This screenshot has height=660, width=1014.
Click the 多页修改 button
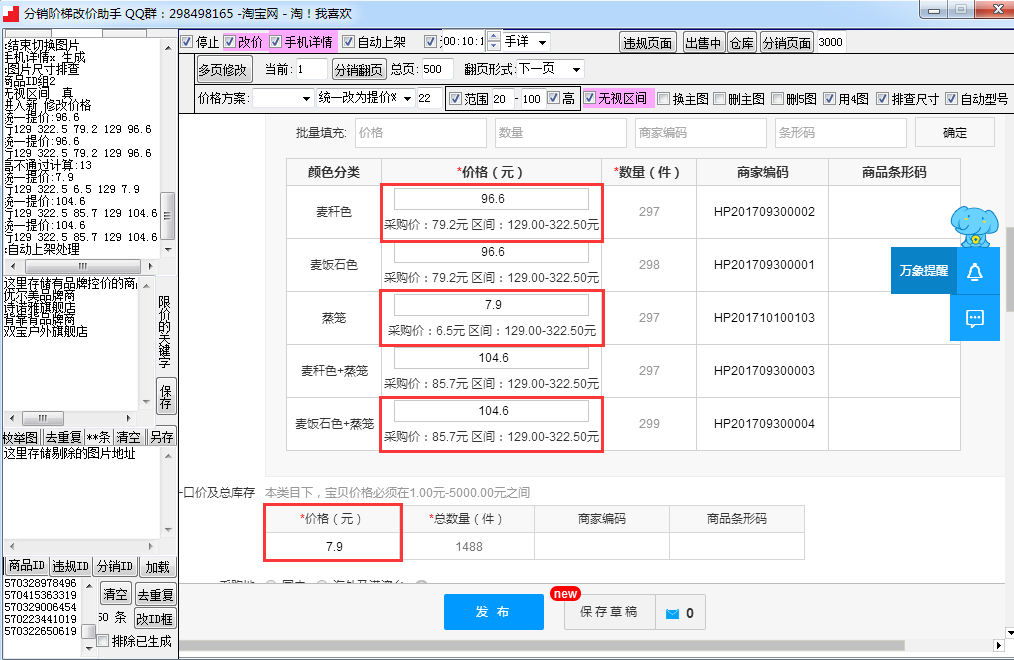point(222,69)
